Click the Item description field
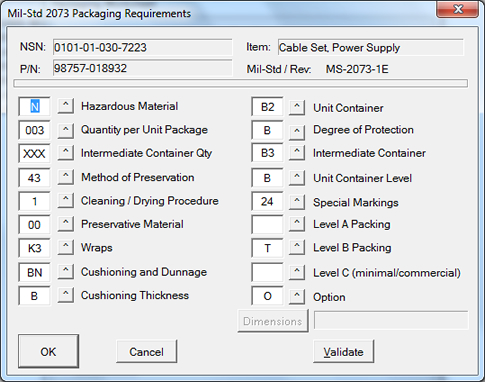 [x=370, y=47]
